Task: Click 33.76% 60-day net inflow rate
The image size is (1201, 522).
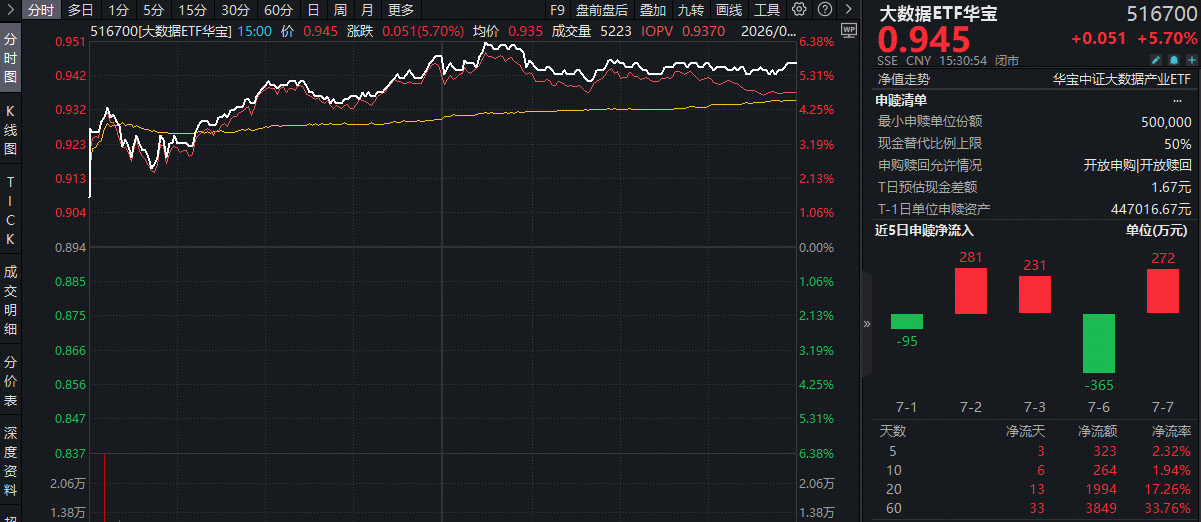Action: (1168, 509)
